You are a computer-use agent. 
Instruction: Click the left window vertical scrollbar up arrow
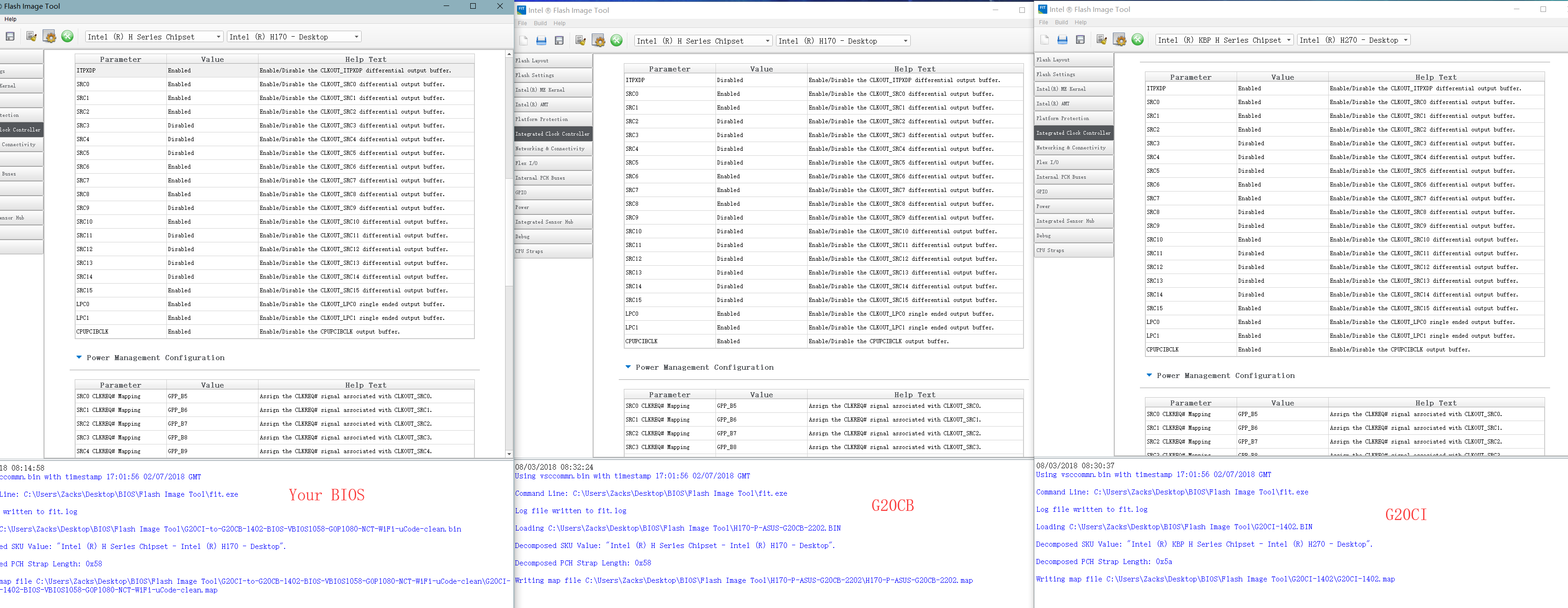[x=509, y=54]
